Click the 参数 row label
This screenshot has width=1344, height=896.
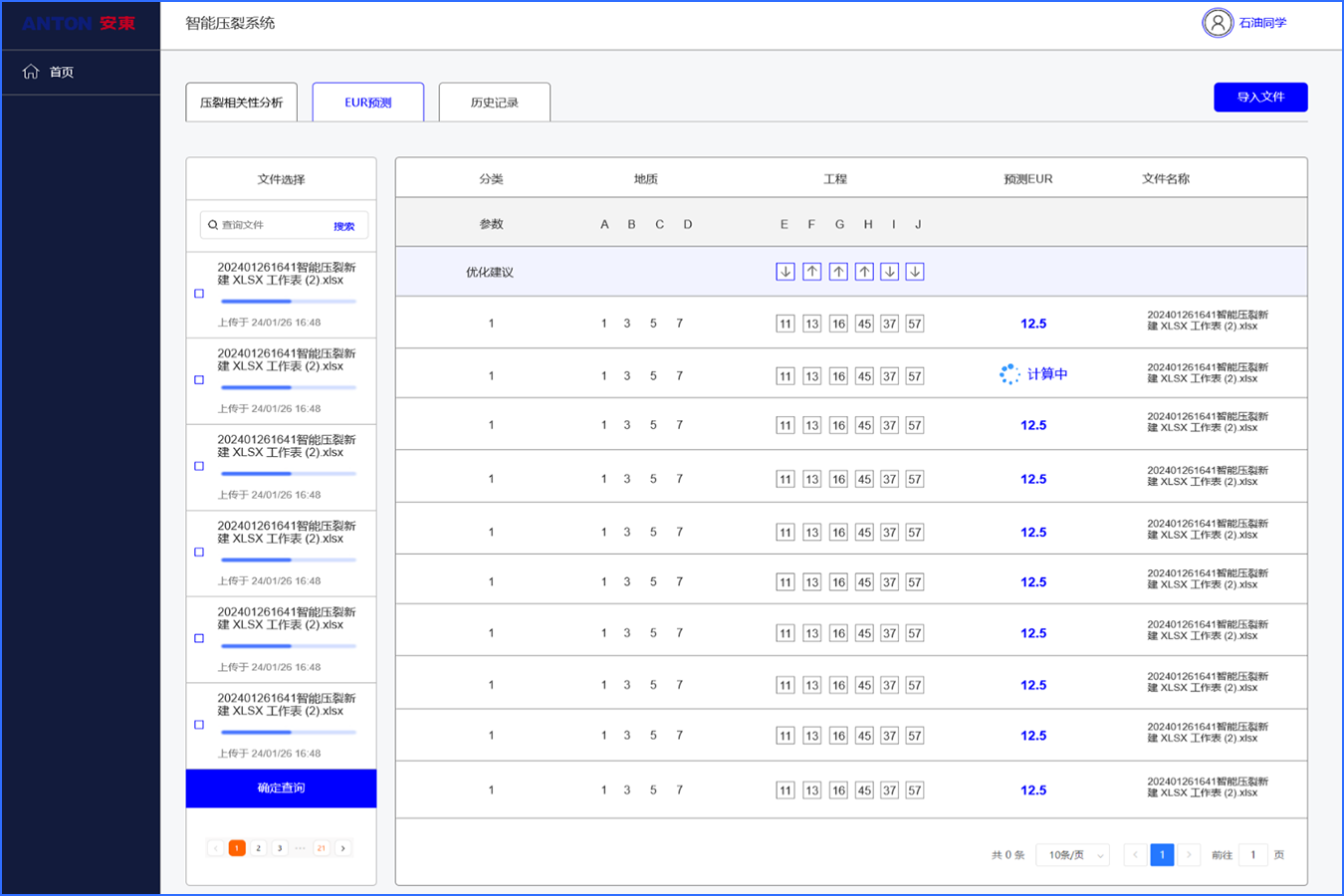492,224
